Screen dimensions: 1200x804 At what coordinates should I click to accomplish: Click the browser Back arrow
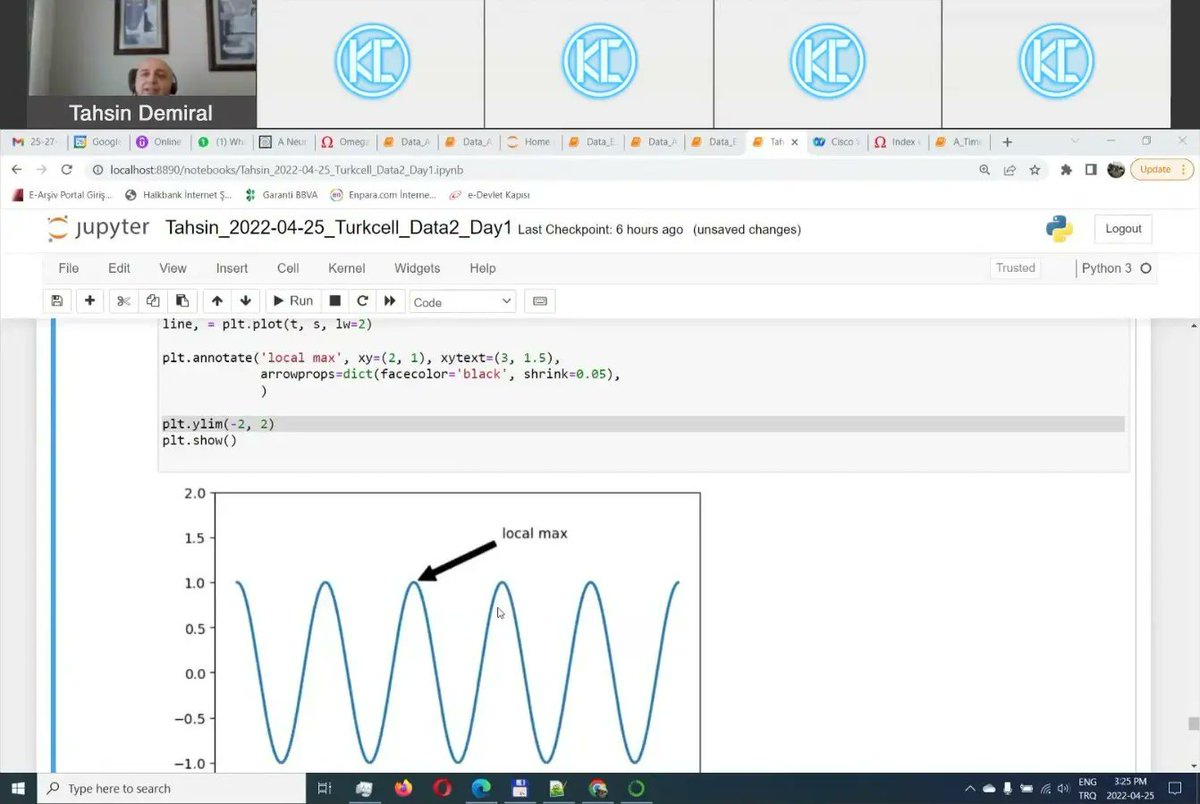point(17,170)
